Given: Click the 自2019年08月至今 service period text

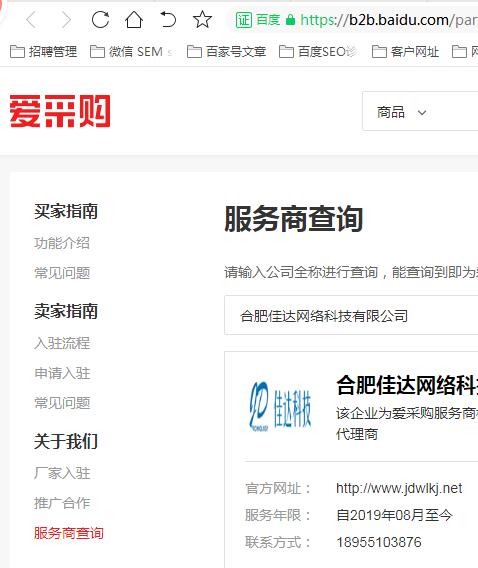Looking at the screenshot, I should click(x=394, y=515).
